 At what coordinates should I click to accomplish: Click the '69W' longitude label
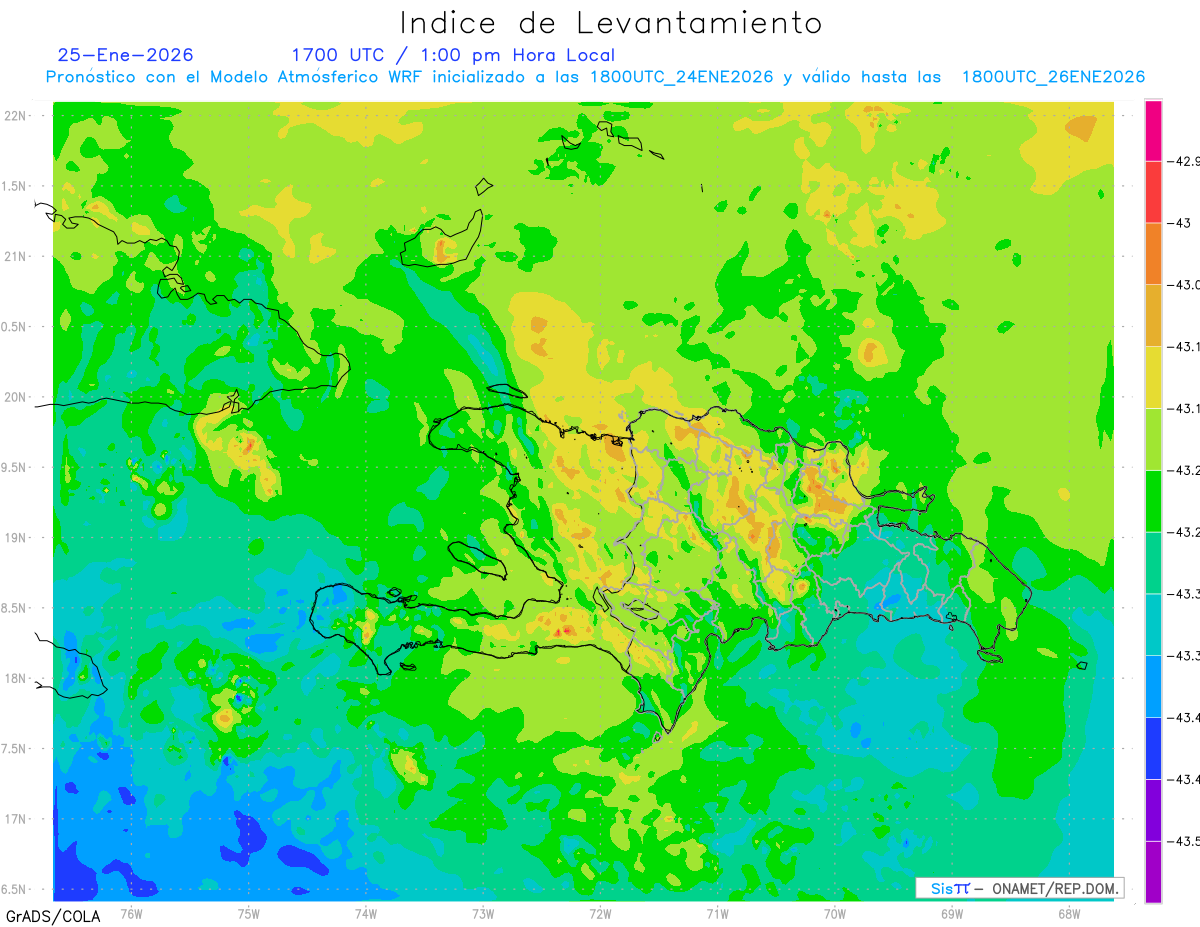point(952,913)
